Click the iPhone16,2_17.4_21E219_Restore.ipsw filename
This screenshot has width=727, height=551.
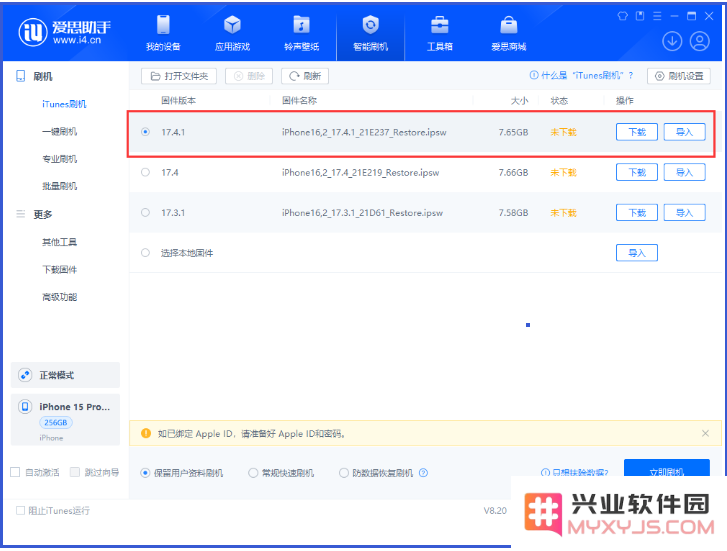pyautogui.click(x=360, y=173)
